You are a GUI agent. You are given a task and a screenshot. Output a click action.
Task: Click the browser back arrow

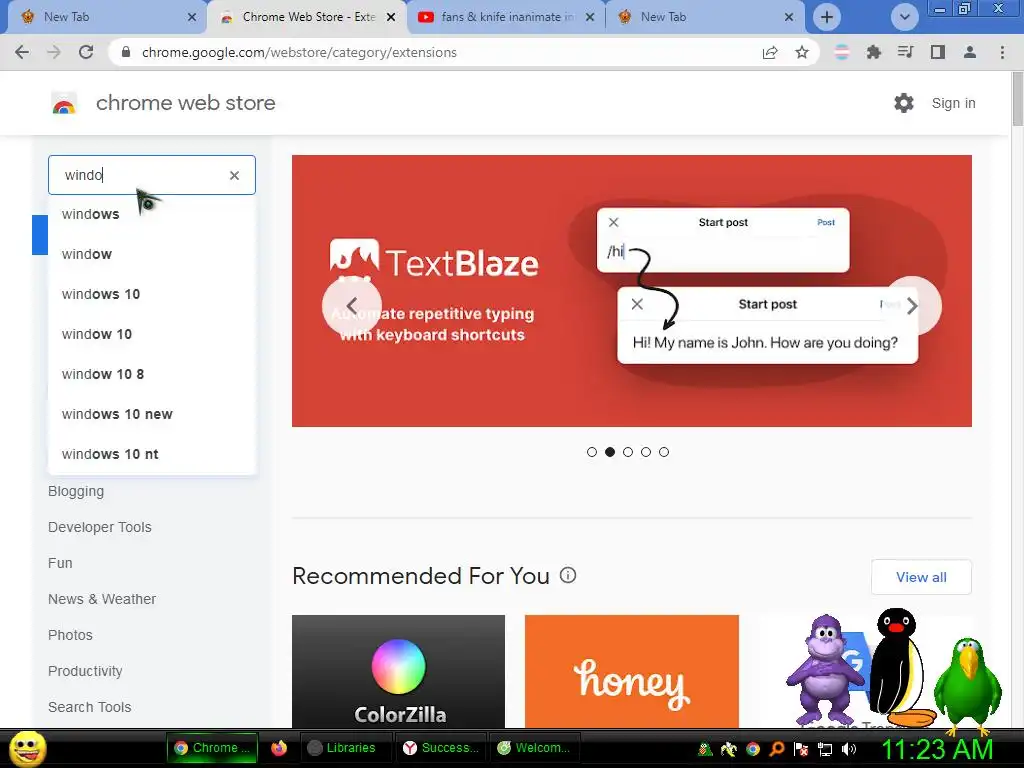click(22, 52)
